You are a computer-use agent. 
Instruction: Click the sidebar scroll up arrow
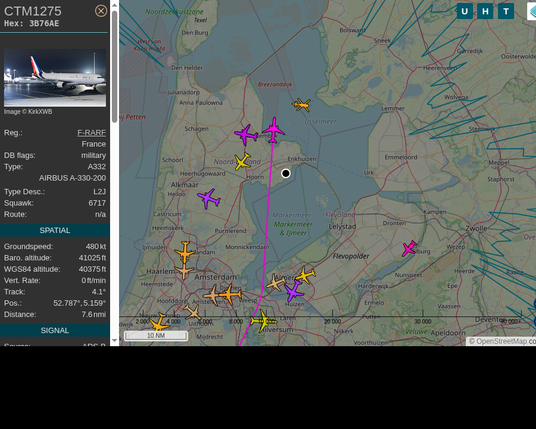[114, 5]
